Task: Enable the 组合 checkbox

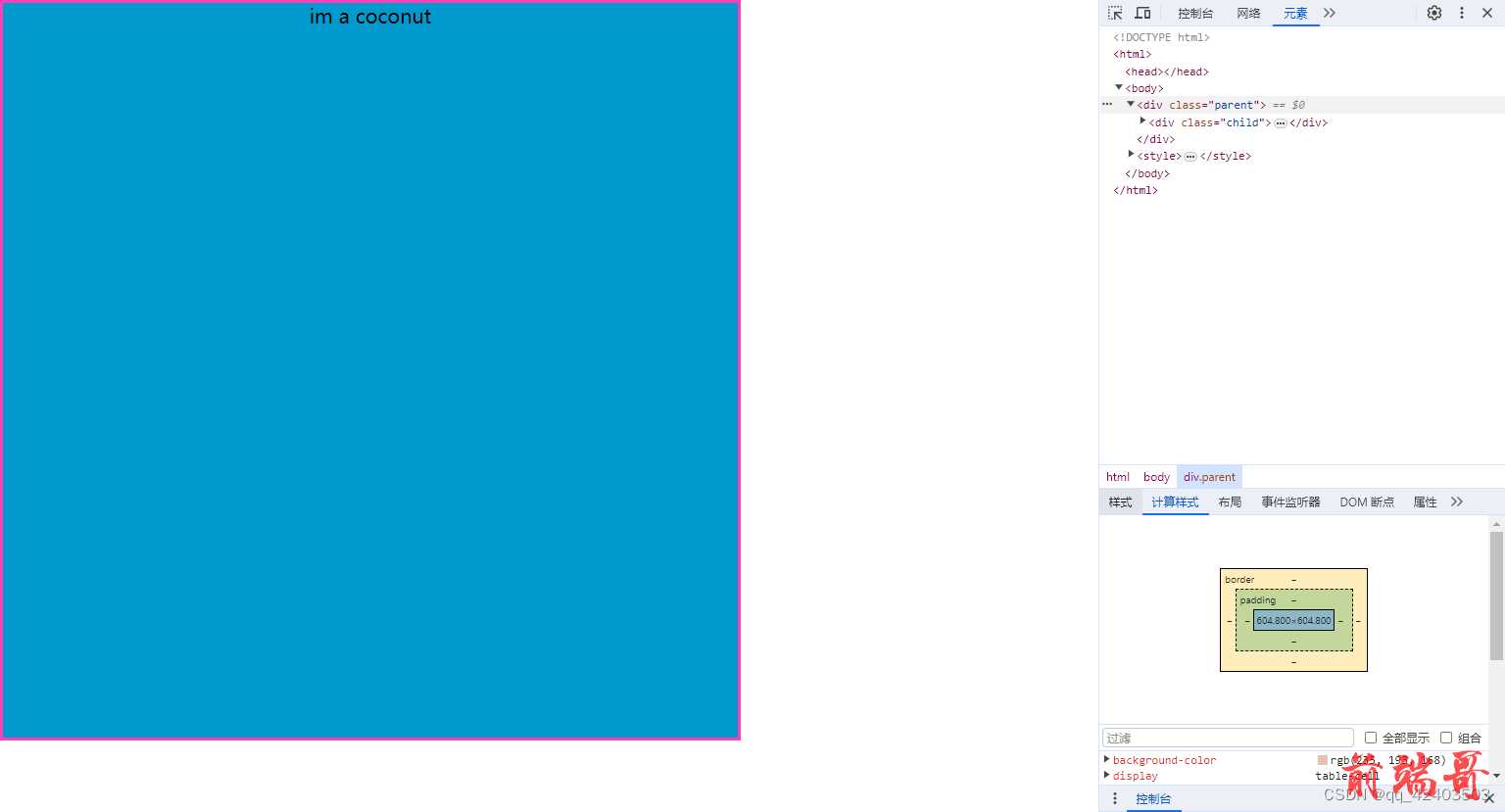Action: [x=1446, y=738]
